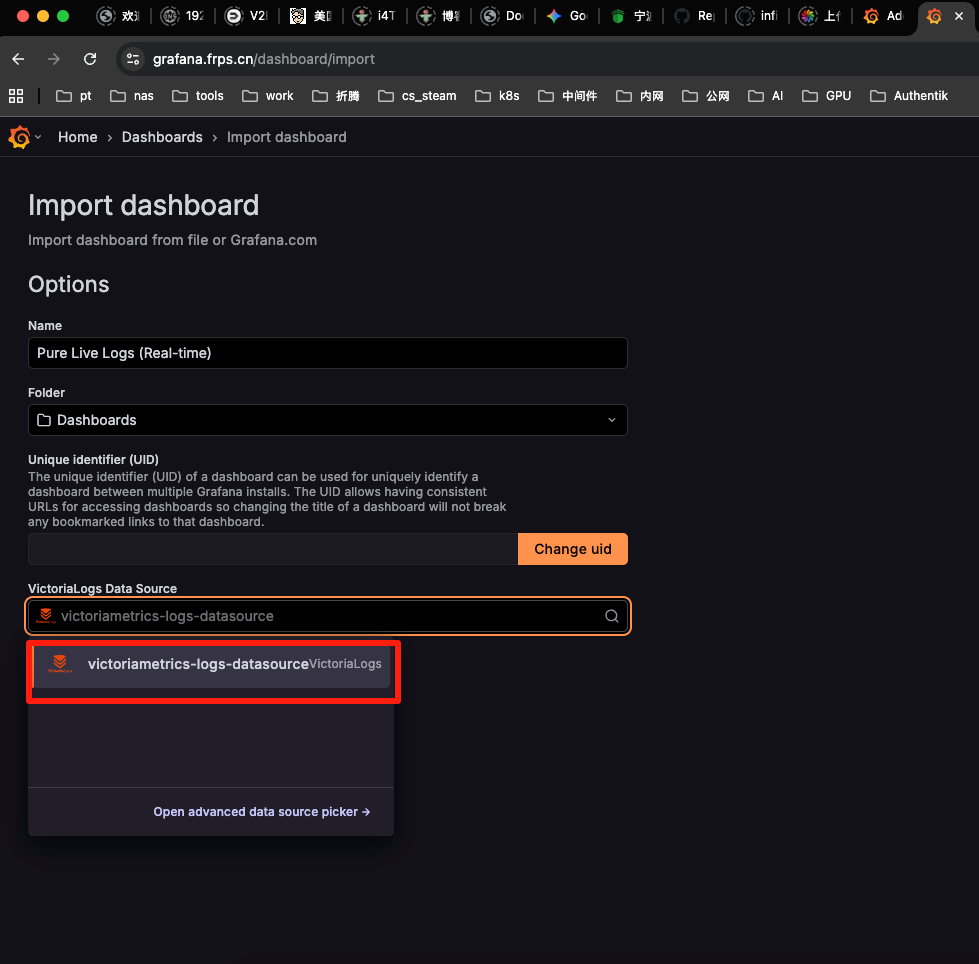The width and height of the screenshot is (979, 964).
Task: Open the k8s bookmarks folder
Action: coord(498,96)
